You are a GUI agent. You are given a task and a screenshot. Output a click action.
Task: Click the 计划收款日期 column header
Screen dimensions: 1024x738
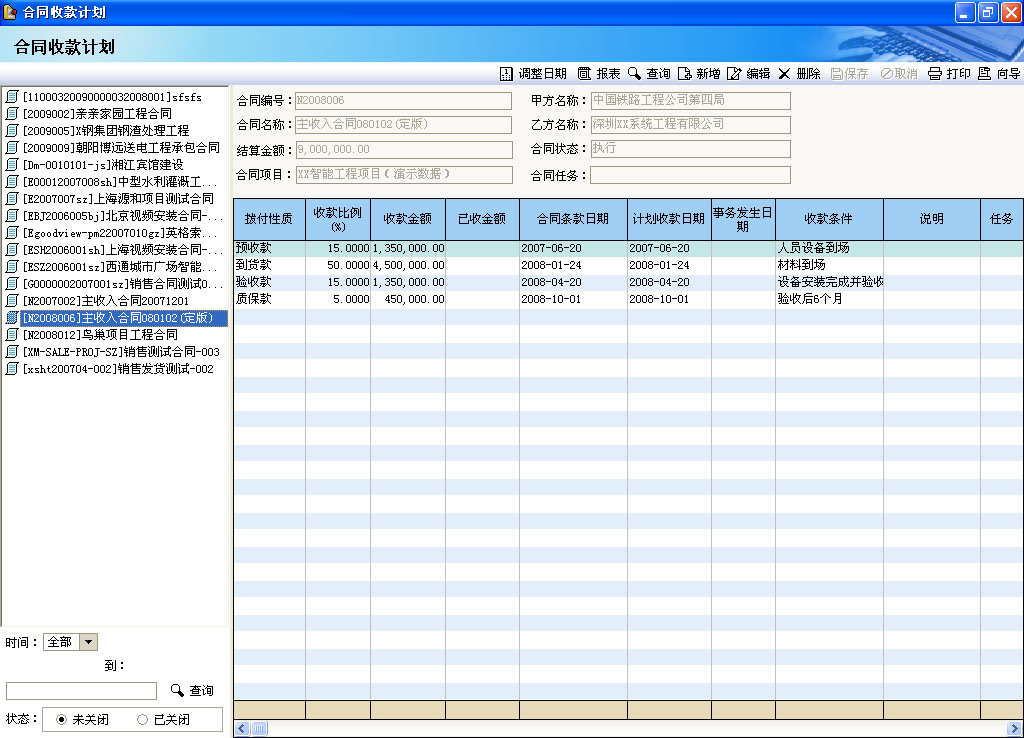point(668,219)
